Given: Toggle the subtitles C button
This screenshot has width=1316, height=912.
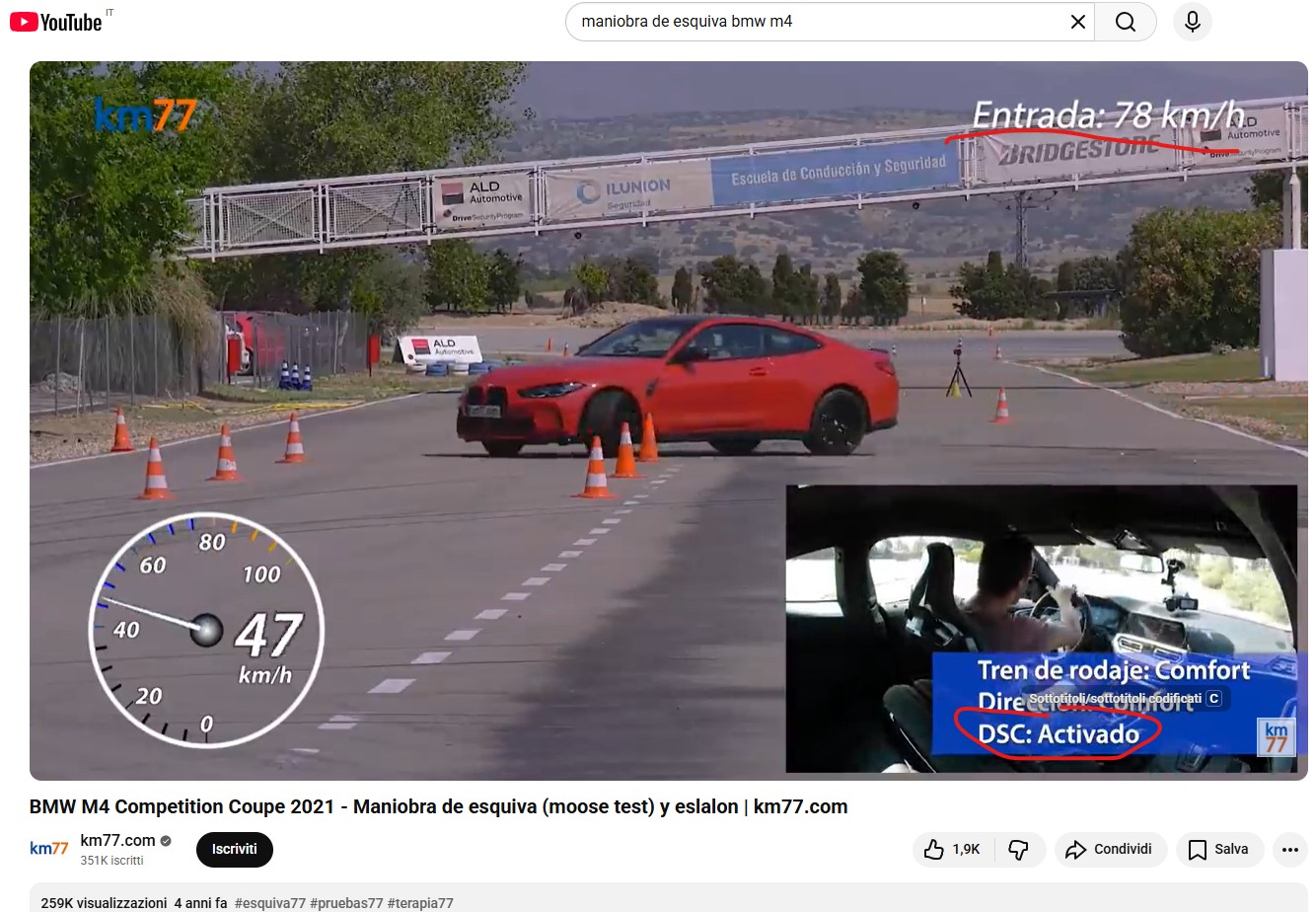Looking at the screenshot, I should click(x=1214, y=698).
